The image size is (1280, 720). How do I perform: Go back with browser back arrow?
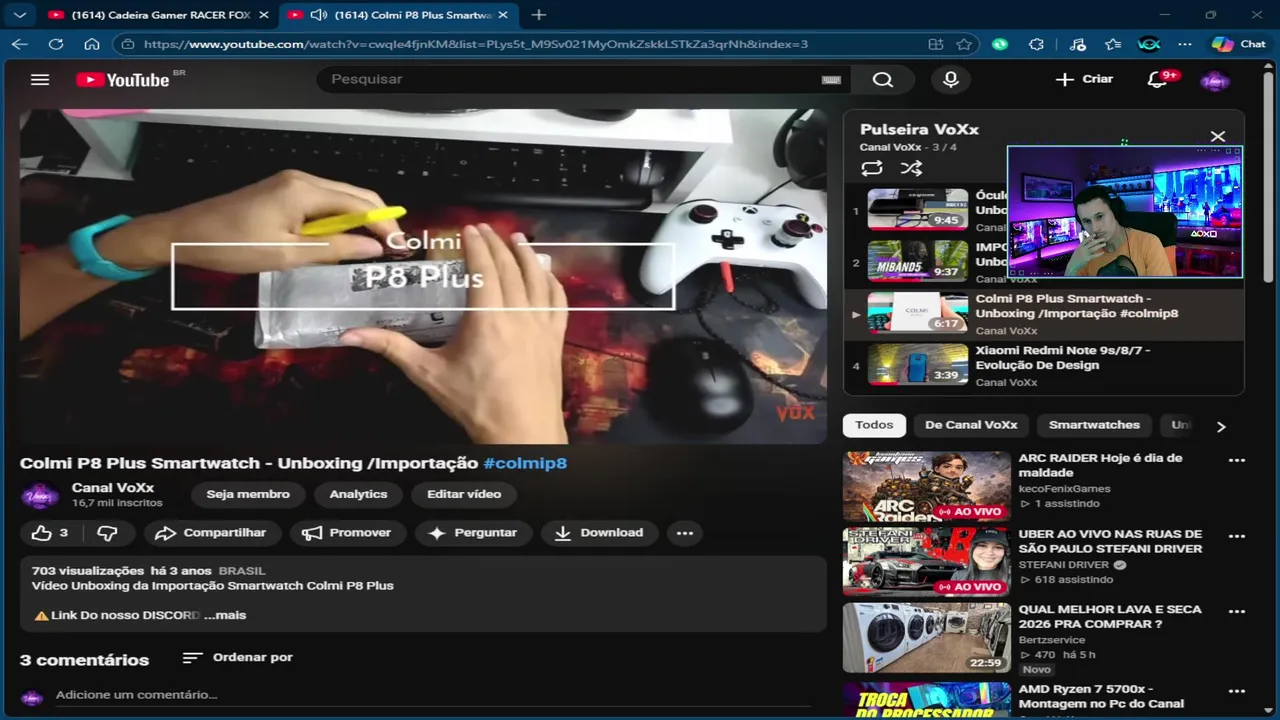(19, 44)
